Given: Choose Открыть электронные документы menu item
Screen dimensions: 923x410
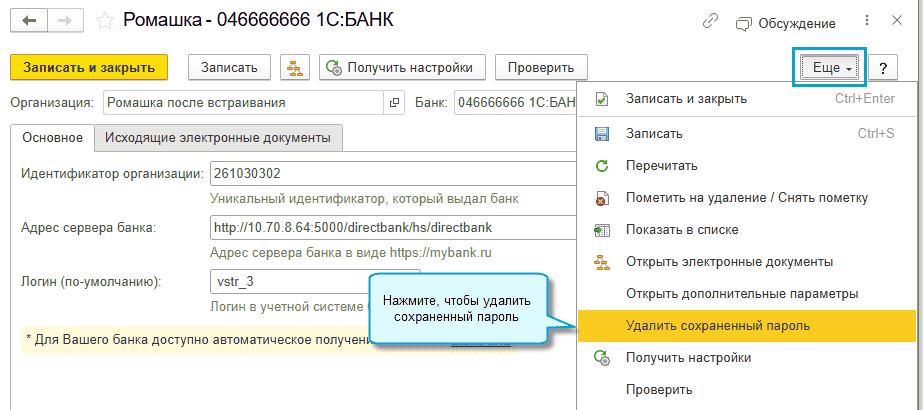Looking at the screenshot, I should point(746,261).
